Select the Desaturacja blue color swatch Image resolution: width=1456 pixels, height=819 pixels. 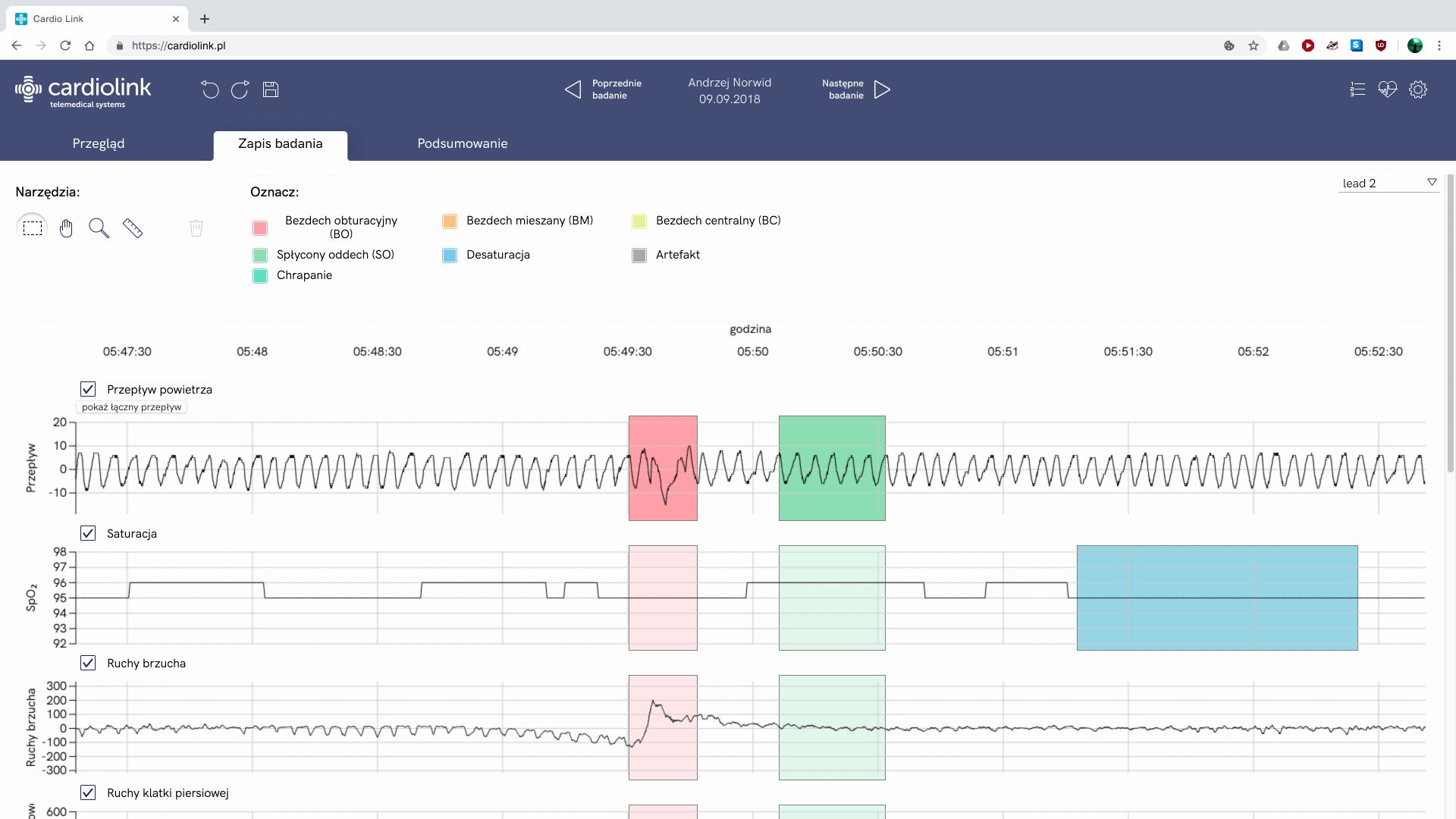pos(450,256)
